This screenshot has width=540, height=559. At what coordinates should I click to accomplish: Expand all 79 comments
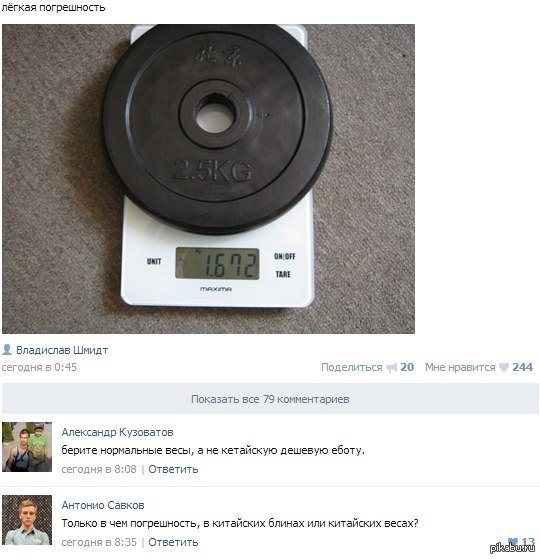[x=270, y=399]
